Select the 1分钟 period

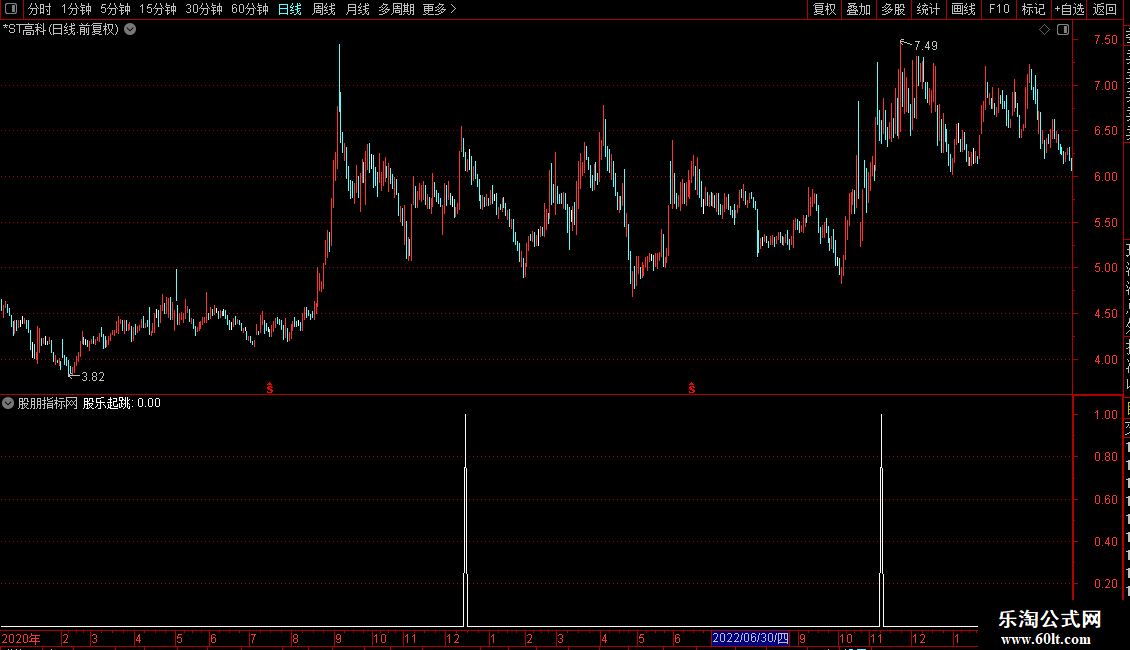click(x=76, y=9)
